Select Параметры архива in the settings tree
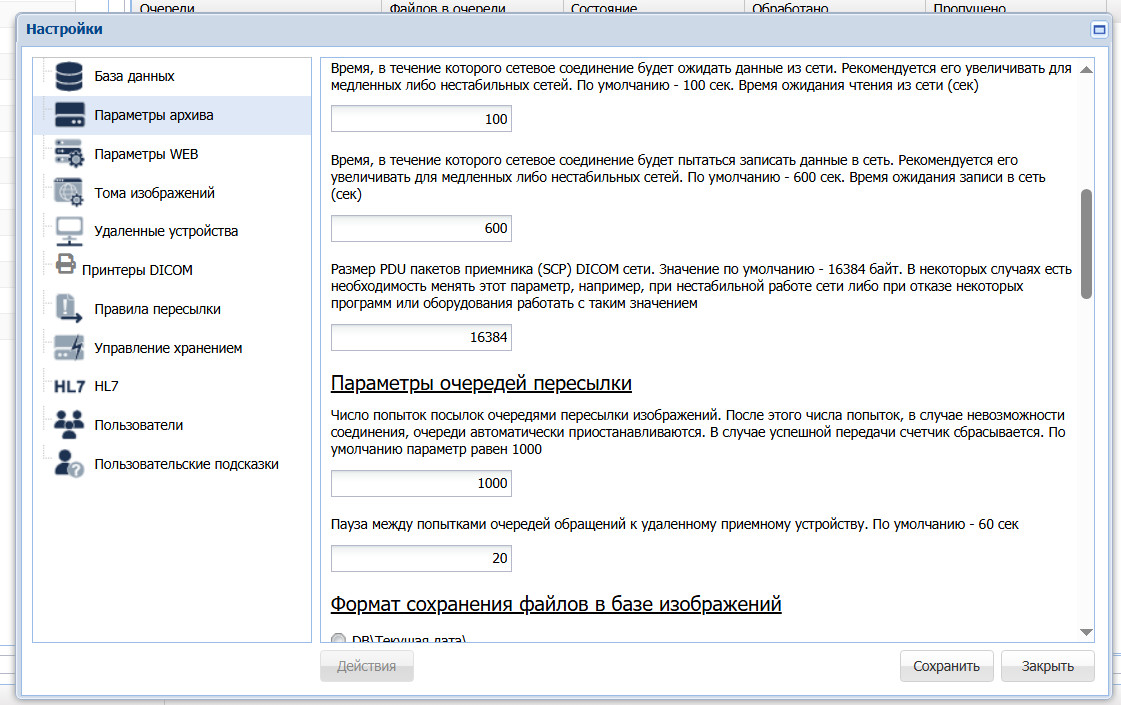 click(154, 115)
